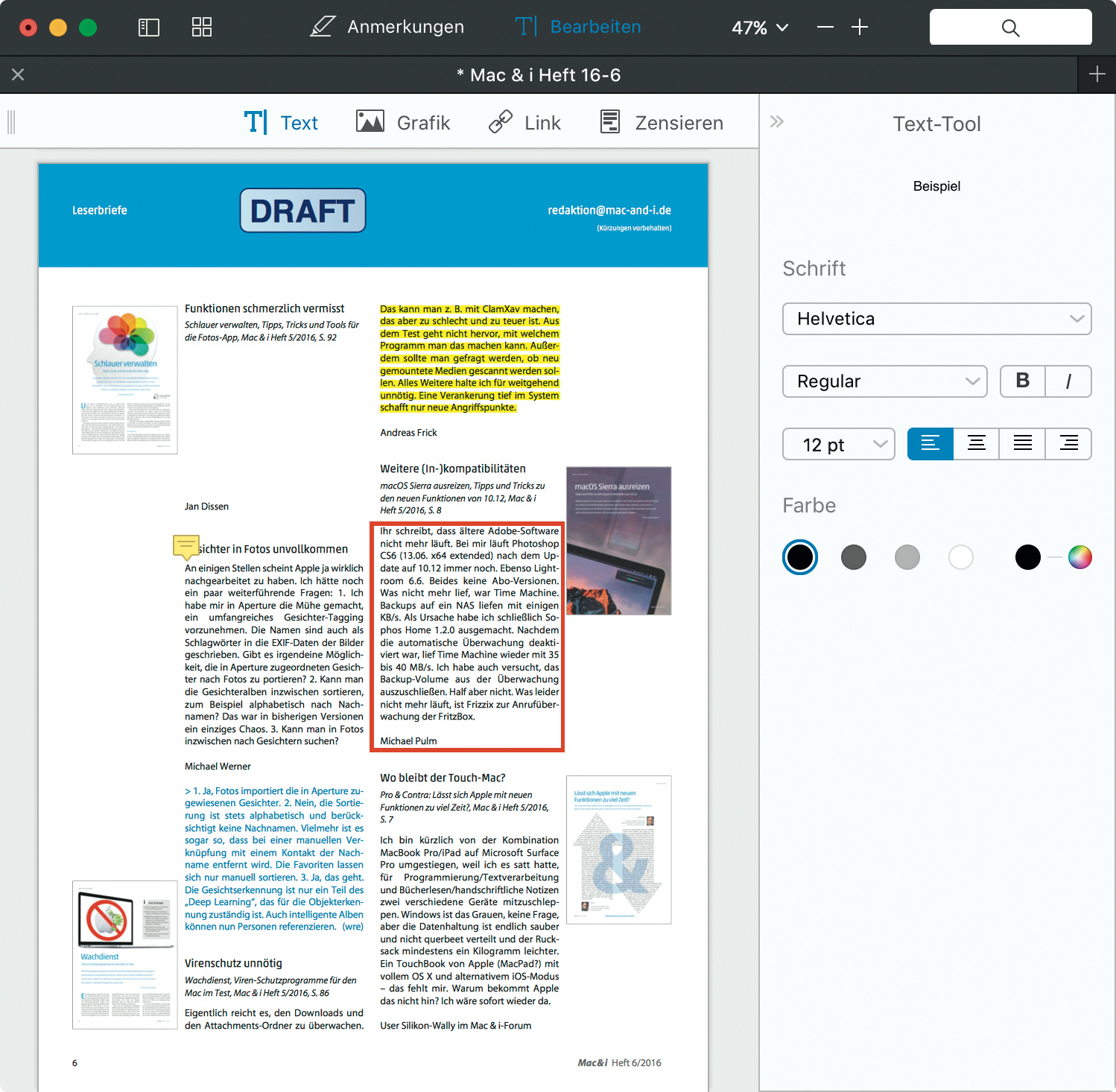This screenshot has height=1092, width=1116.
Task: Expand the Regular font style dropdown
Action: point(884,381)
